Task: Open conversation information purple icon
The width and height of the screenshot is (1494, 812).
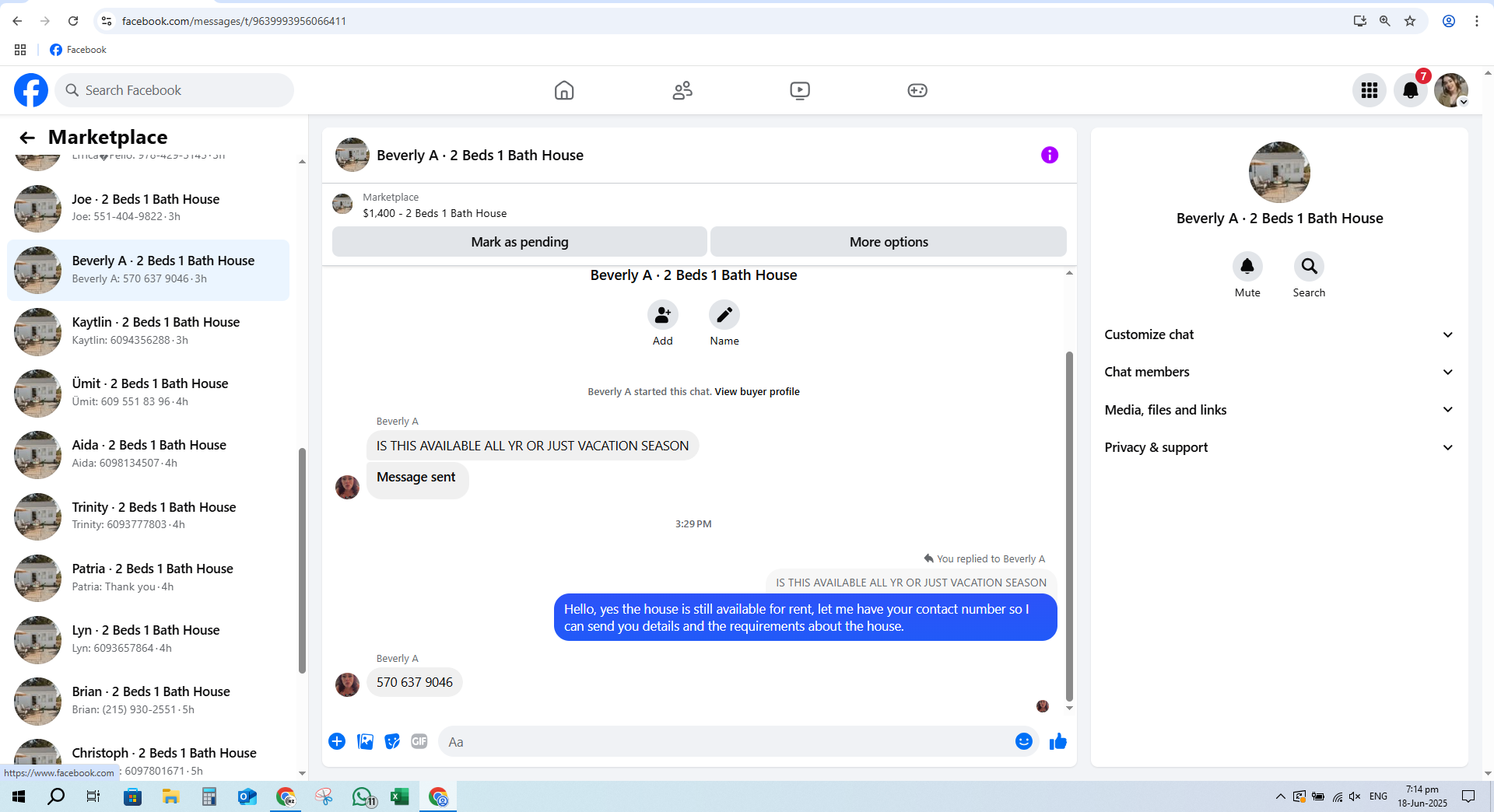Action: (1050, 155)
